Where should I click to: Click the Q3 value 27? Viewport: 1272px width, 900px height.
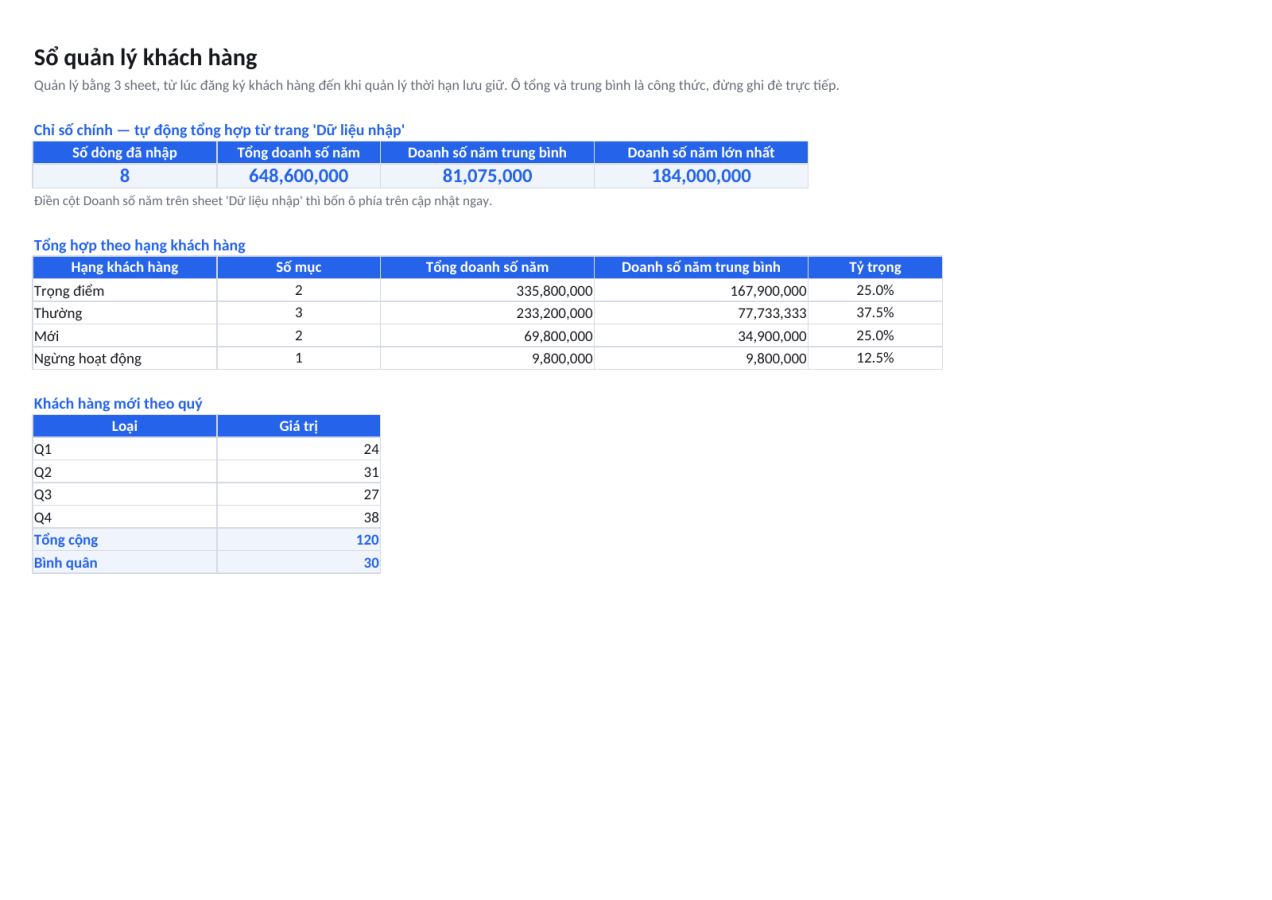tap(299, 494)
